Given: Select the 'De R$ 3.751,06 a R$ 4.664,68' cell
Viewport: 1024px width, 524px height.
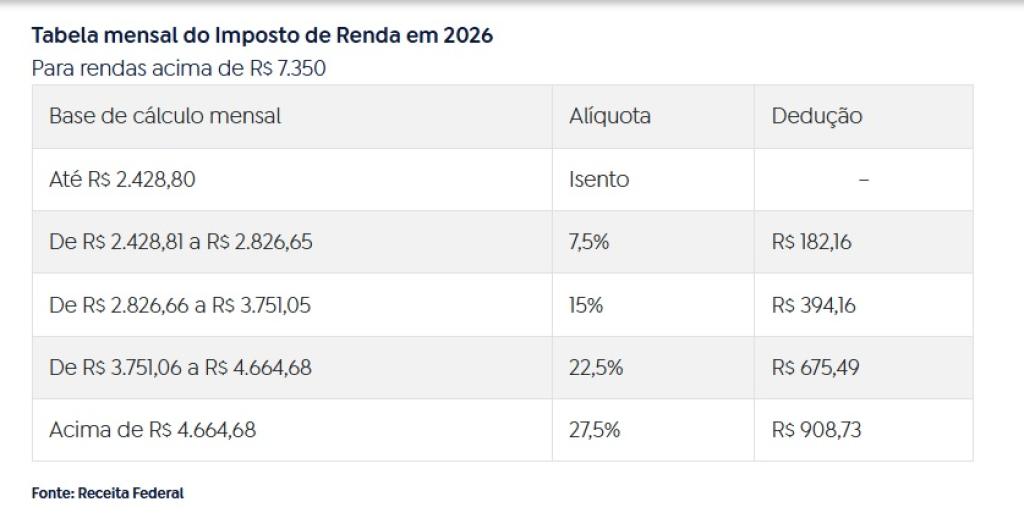Looking at the screenshot, I should pos(180,367).
